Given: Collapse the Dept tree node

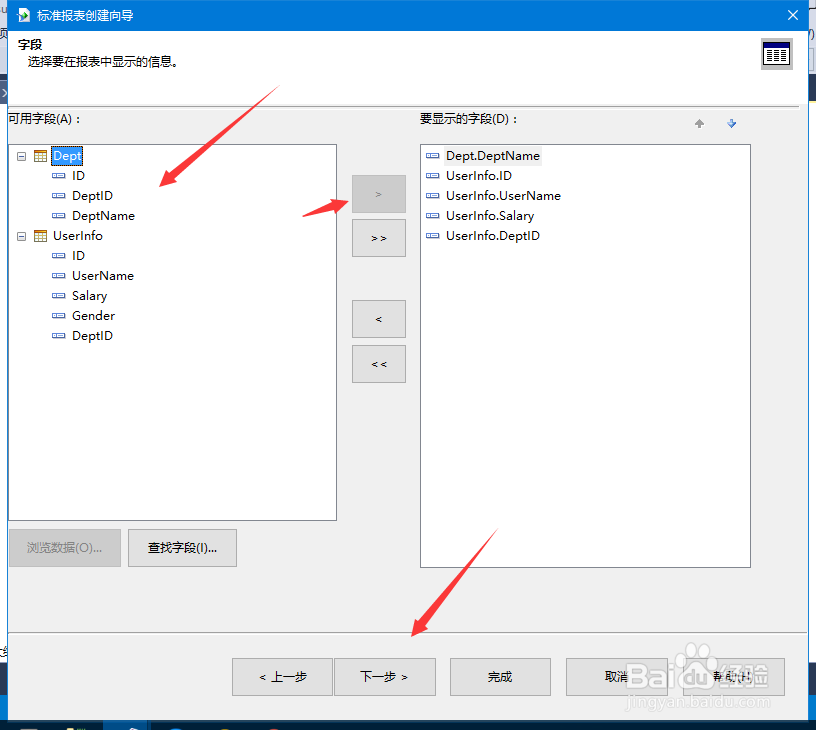Looking at the screenshot, I should click(21, 156).
